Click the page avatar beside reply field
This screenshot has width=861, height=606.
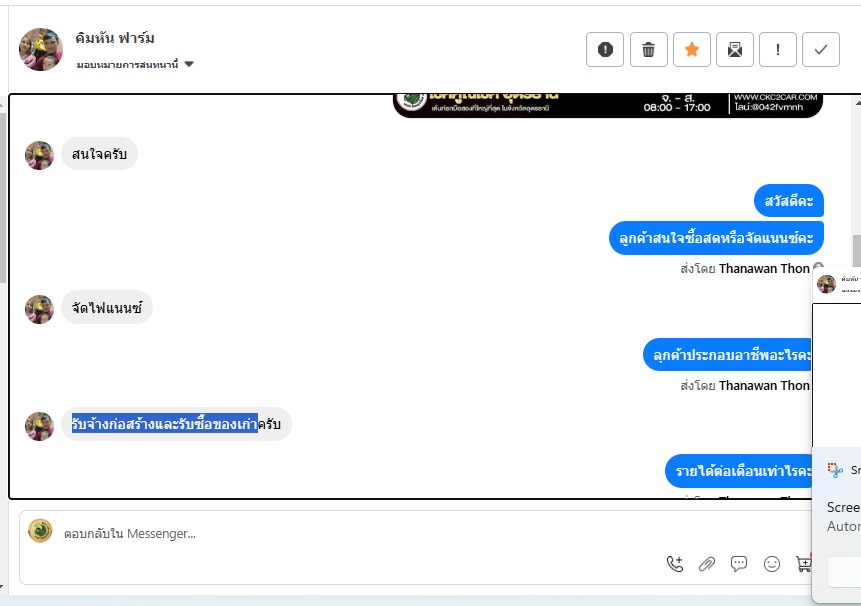point(40,531)
